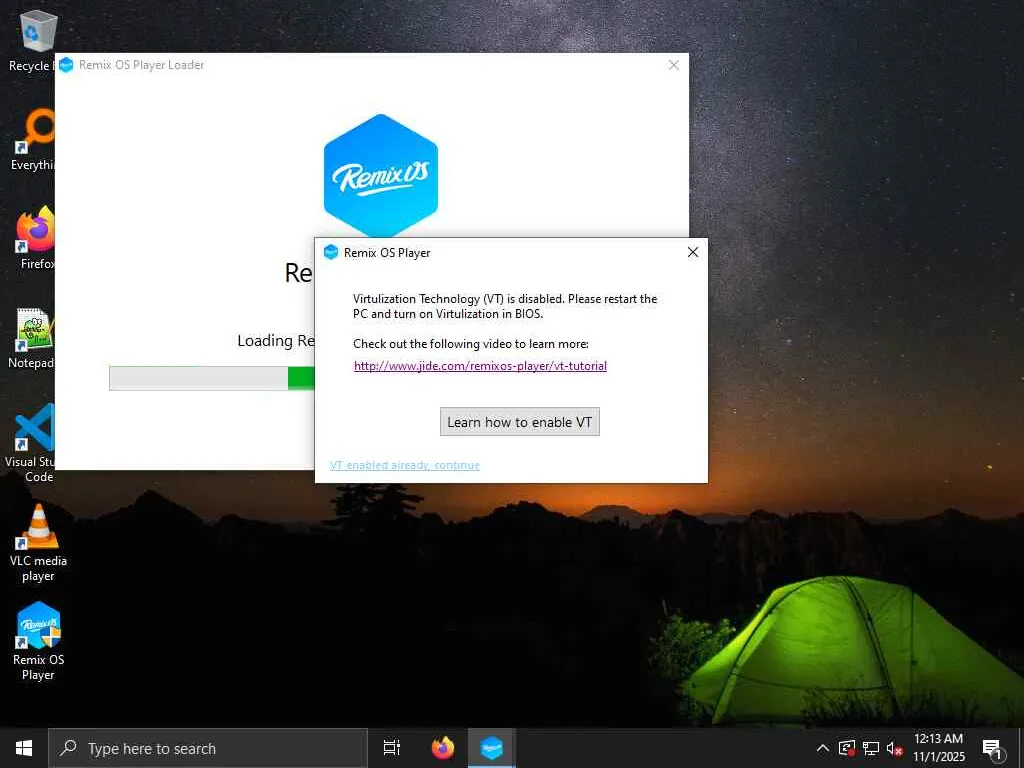Click 'VT enabled already, continue' link

tap(405, 465)
